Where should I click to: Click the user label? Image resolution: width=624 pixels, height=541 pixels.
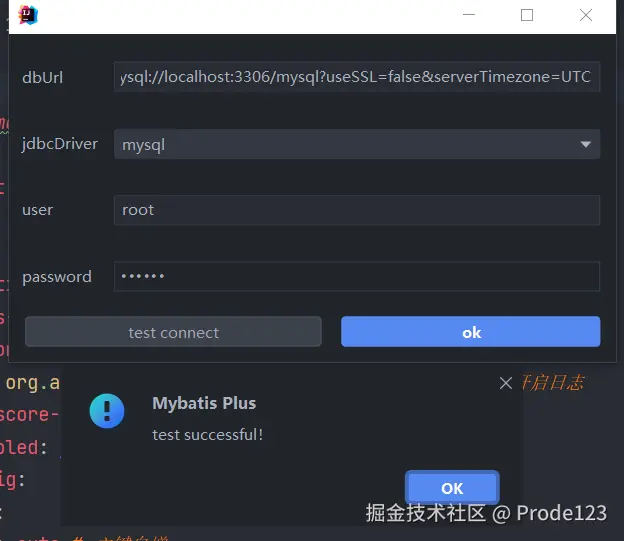tap(37, 210)
